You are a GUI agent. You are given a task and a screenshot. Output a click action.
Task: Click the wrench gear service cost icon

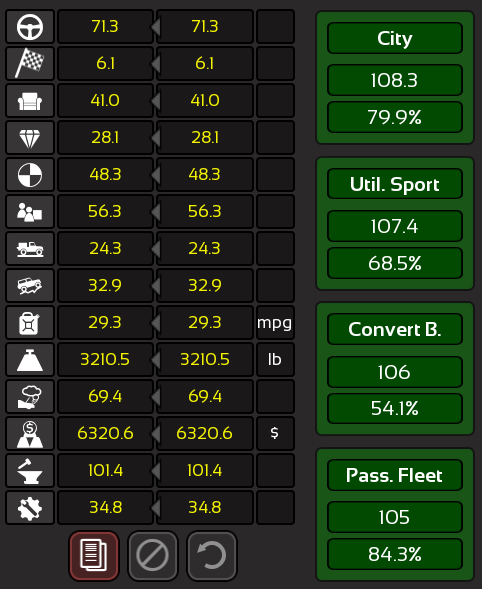pos(30,507)
